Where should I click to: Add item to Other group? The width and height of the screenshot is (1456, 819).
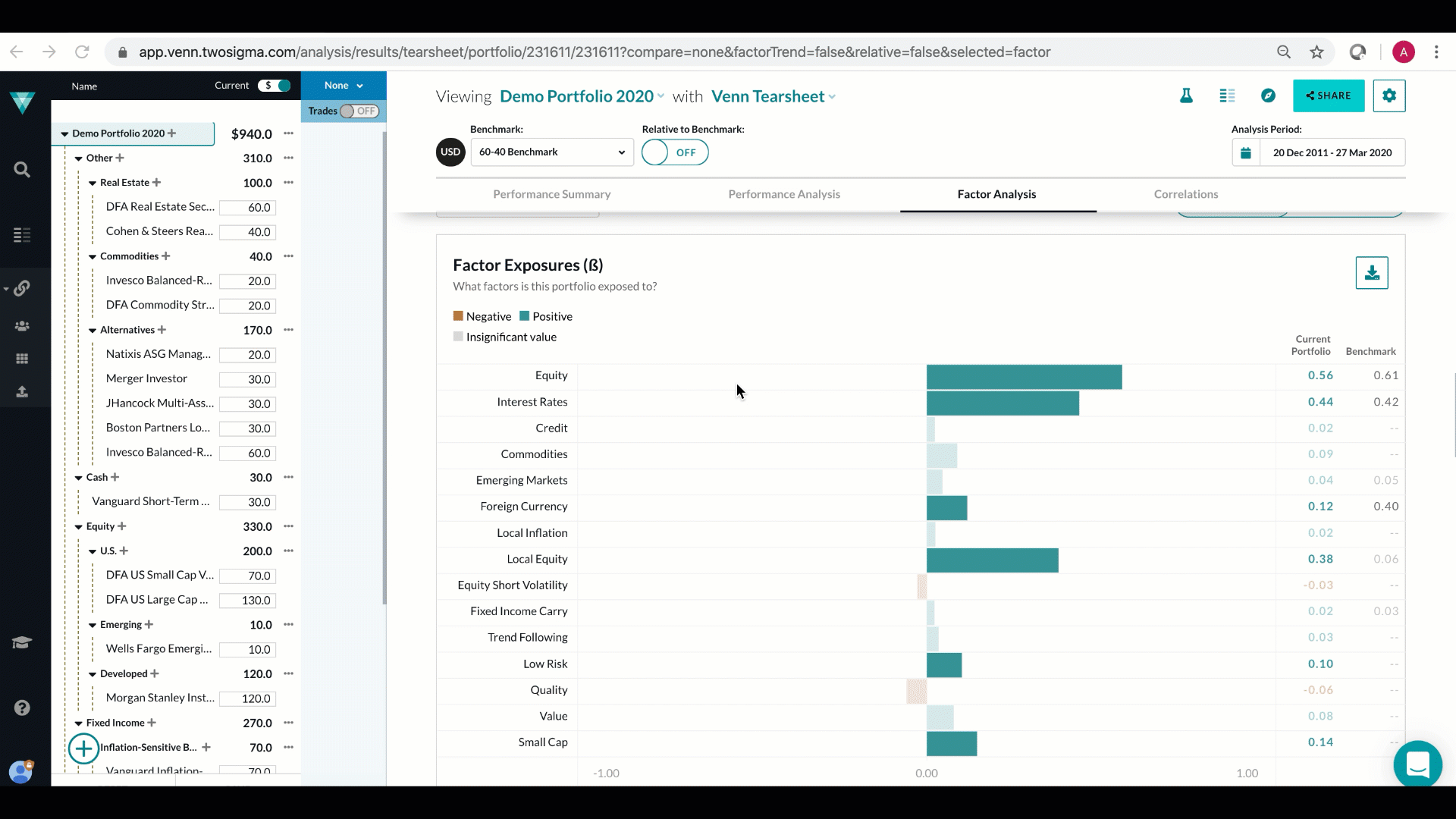click(x=120, y=158)
